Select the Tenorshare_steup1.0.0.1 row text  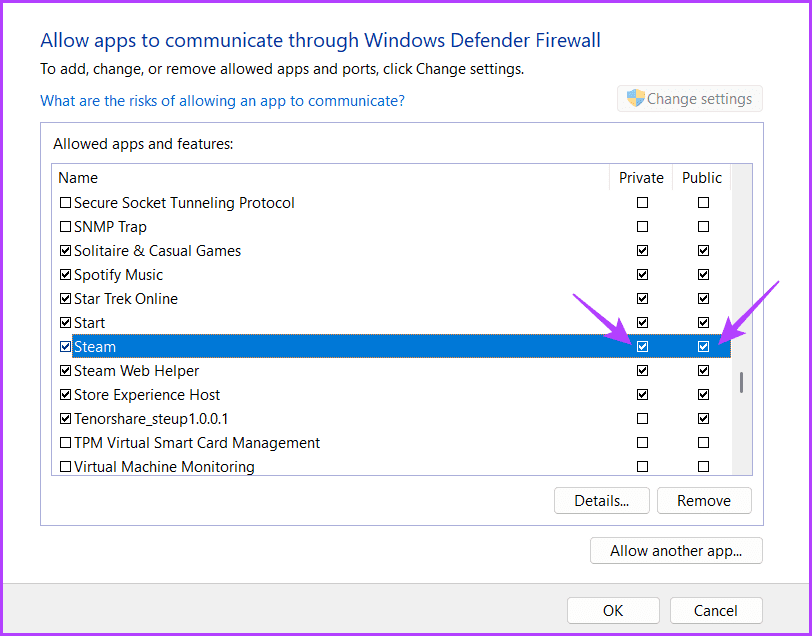151,418
